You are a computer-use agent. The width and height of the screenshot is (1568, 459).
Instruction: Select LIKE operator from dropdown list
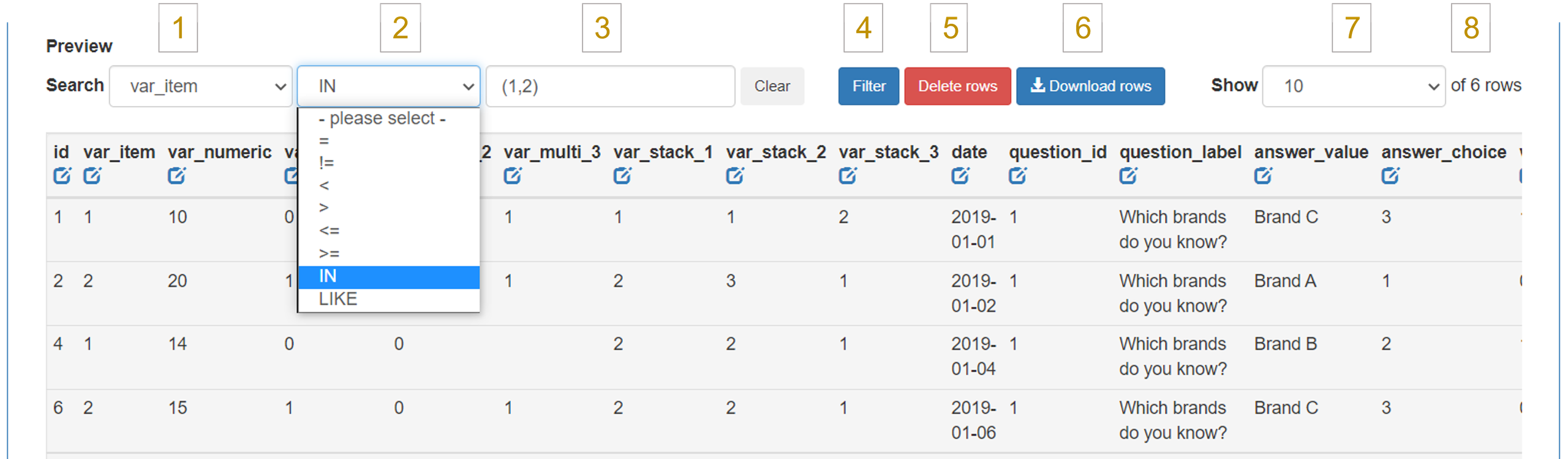click(338, 299)
